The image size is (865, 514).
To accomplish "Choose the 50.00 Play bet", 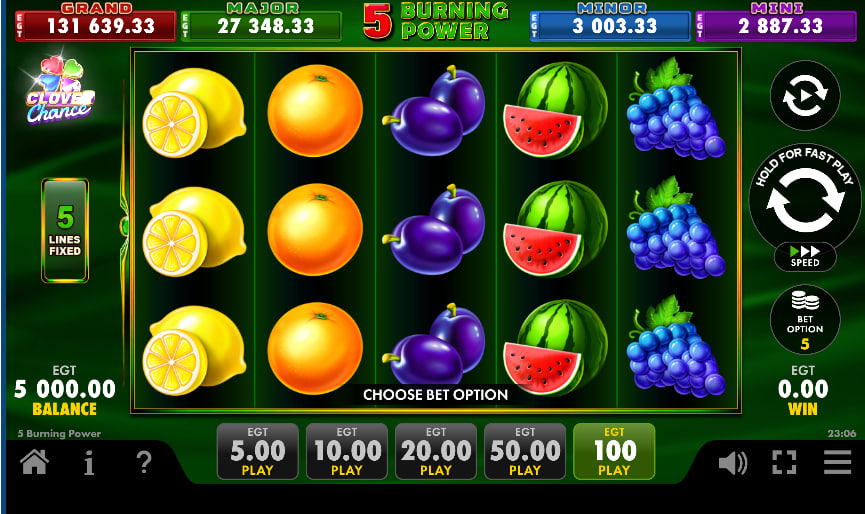I will click(525, 452).
